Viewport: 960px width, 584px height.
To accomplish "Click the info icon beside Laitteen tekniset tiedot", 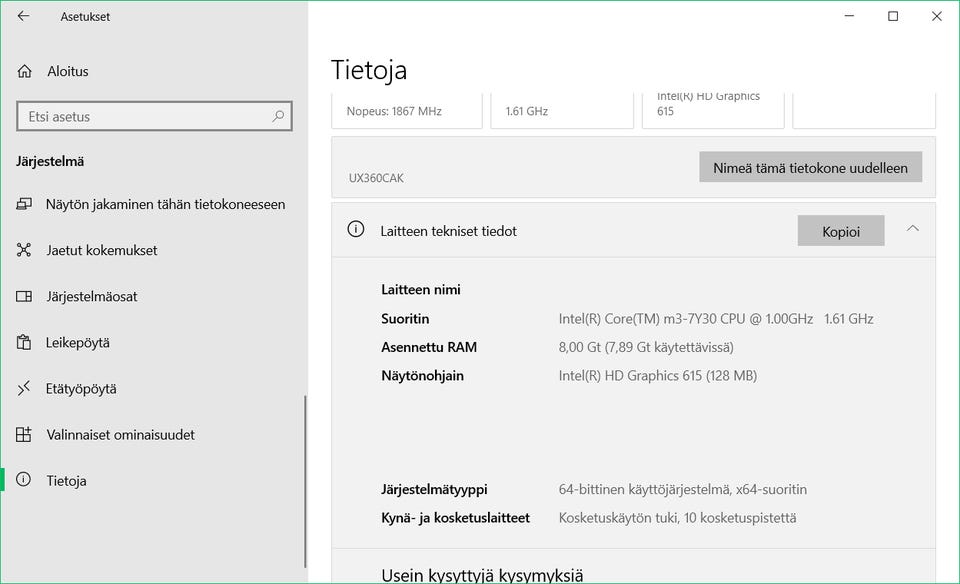I will (x=355, y=229).
